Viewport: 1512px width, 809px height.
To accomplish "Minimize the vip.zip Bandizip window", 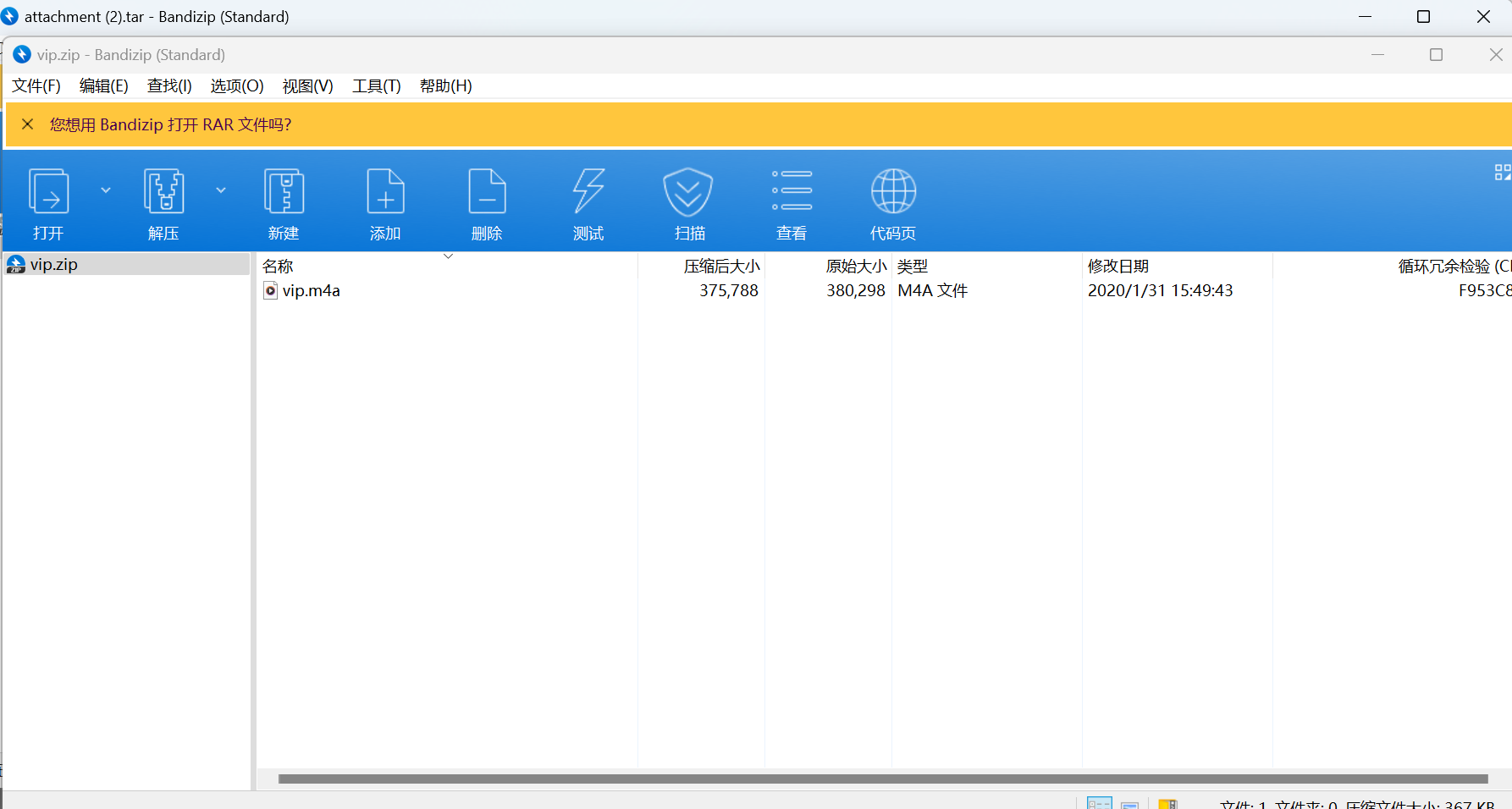I will pyautogui.click(x=1378, y=55).
